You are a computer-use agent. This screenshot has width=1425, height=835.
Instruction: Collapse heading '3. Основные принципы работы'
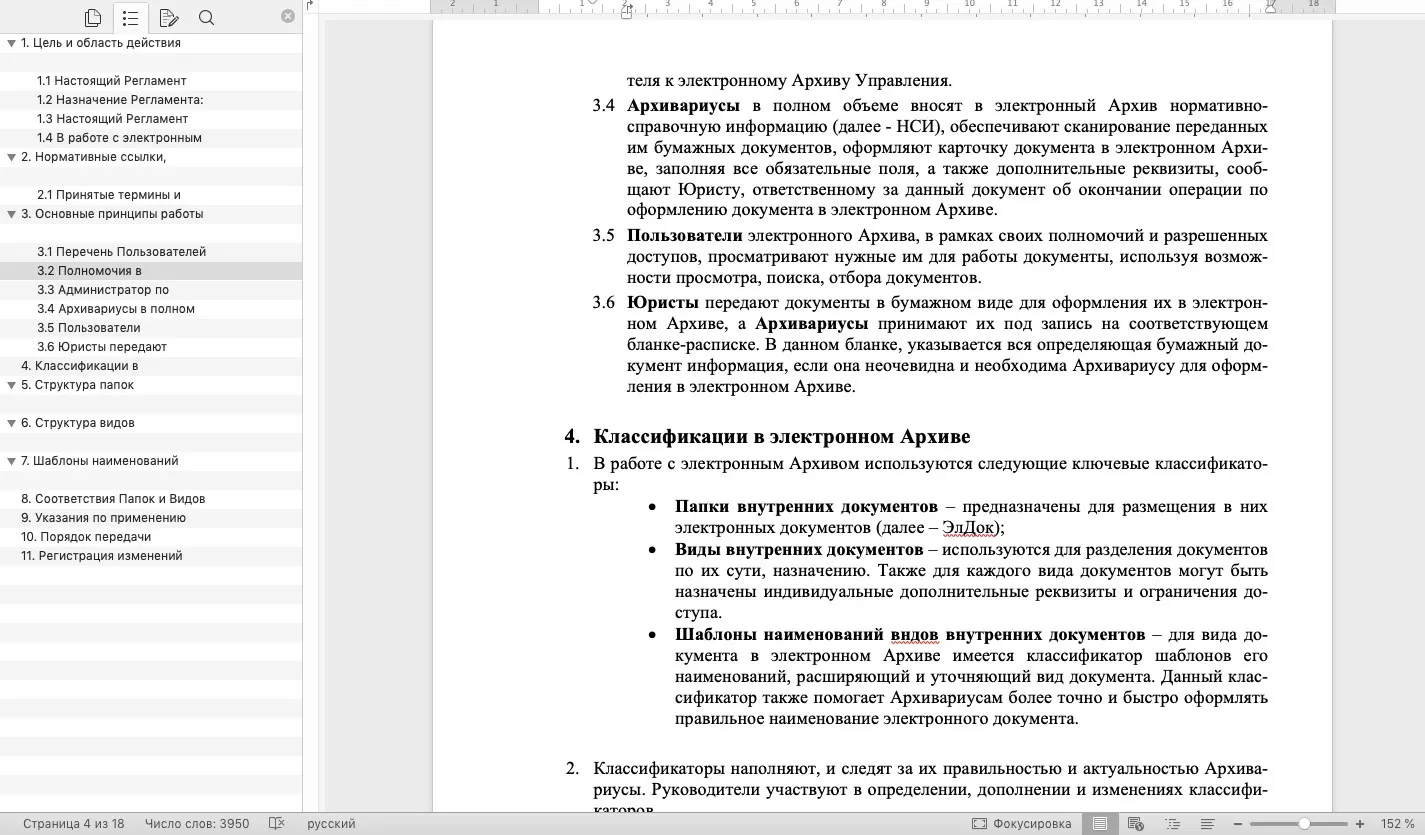pyautogui.click(x=11, y=214)
